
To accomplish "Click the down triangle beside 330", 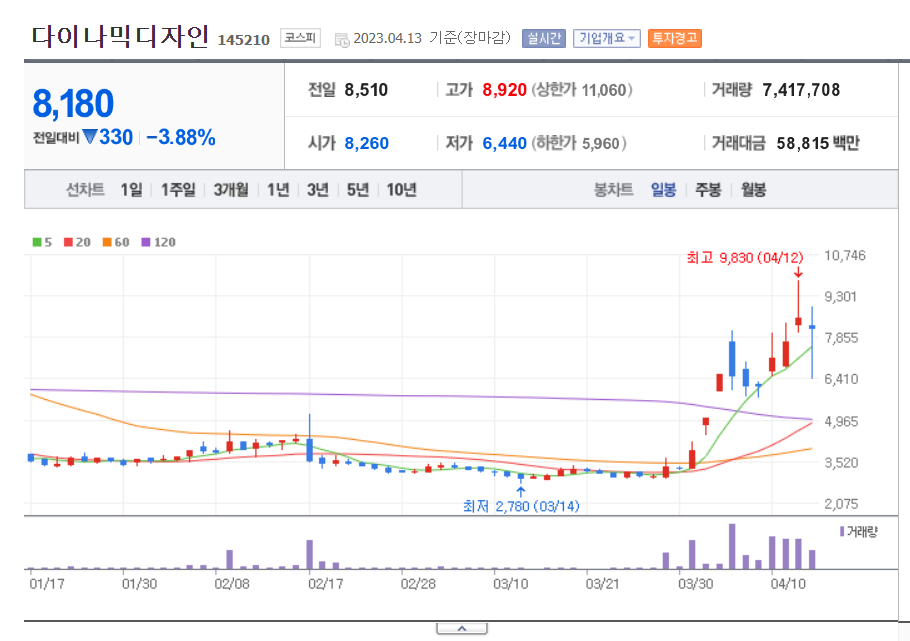I will (90, 137).
